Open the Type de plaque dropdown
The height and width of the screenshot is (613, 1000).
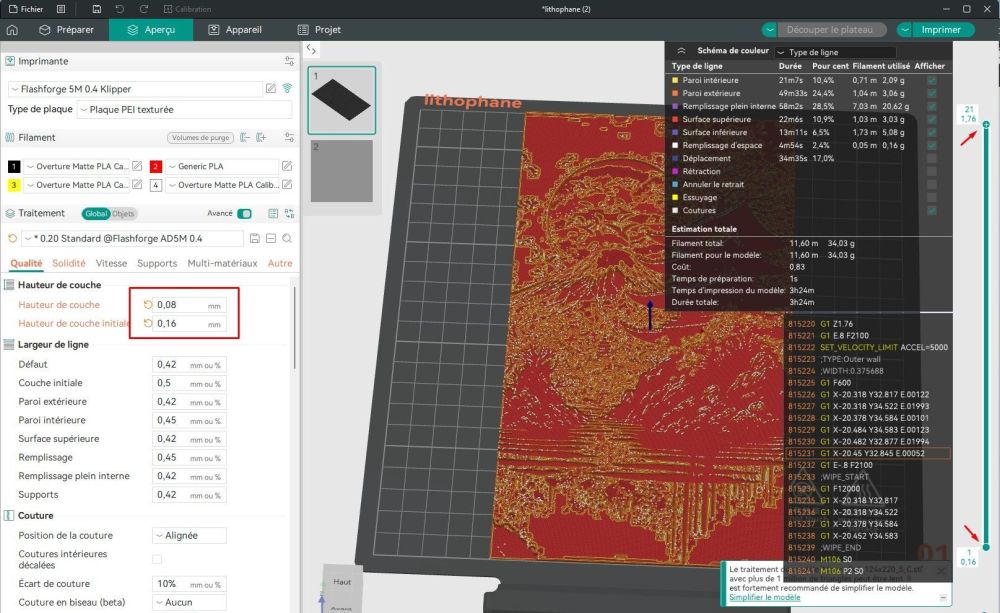pos(184,110)
